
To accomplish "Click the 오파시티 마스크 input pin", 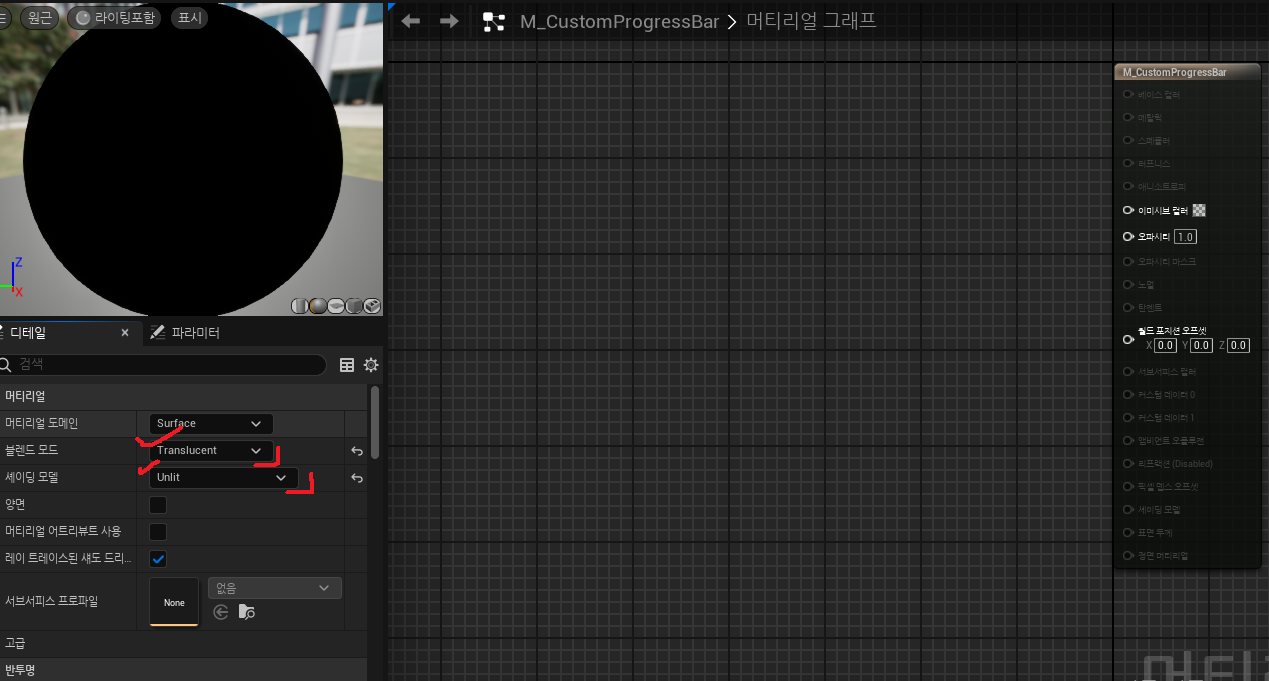I will [1128, 261].
